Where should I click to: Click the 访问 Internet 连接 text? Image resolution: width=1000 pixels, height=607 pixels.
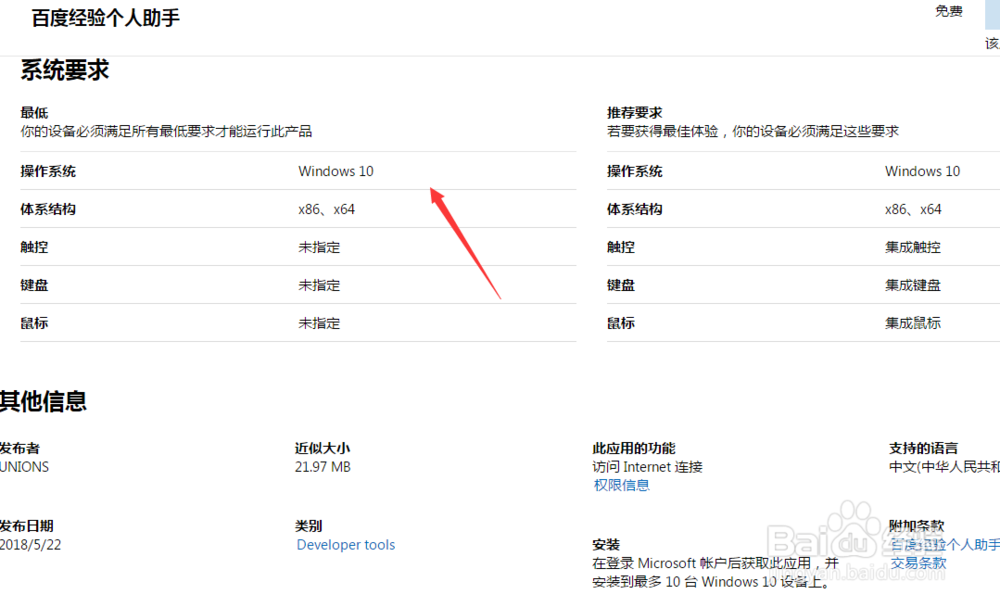[x=647, y=467]
